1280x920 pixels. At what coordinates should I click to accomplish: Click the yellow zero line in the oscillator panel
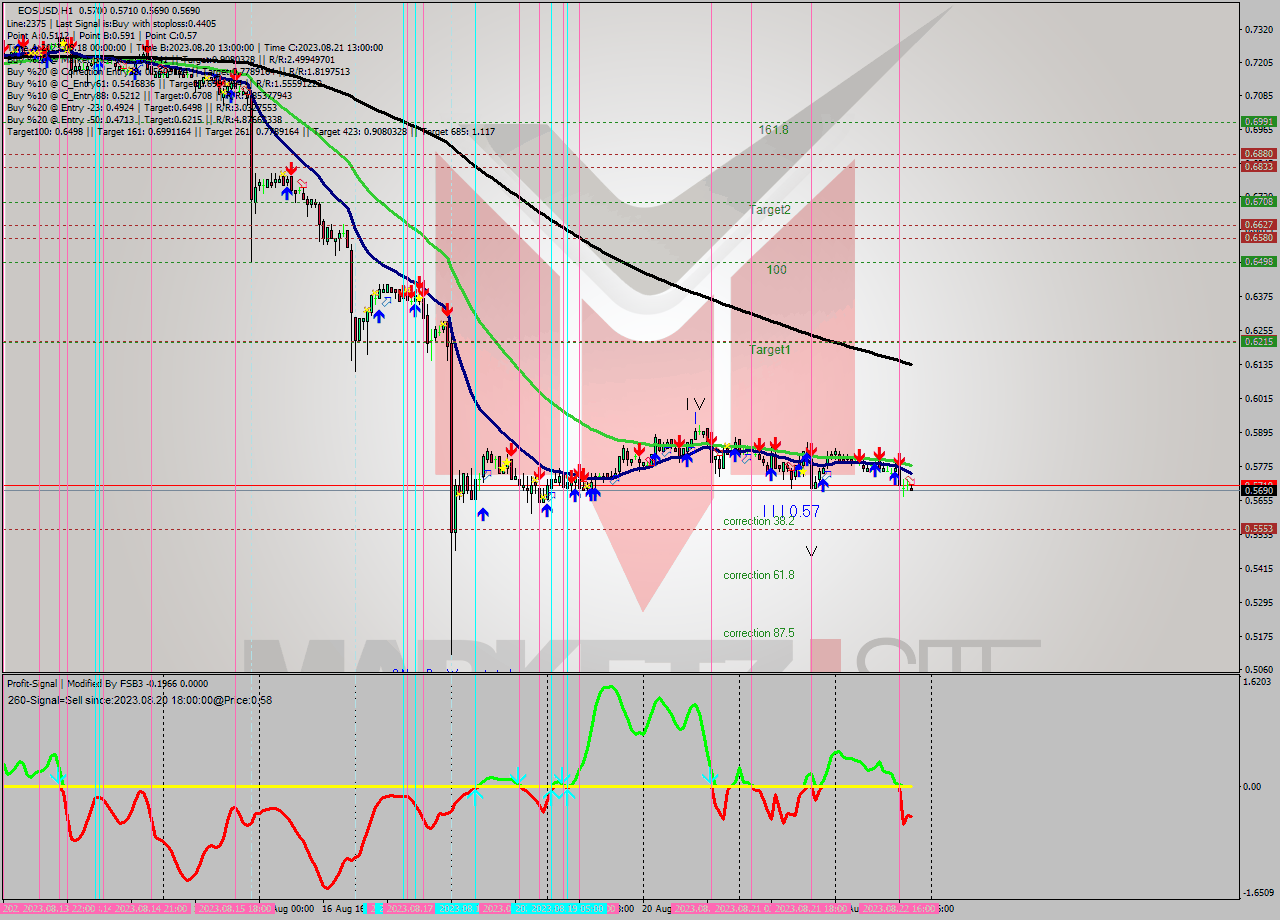(x=300, y=787)
